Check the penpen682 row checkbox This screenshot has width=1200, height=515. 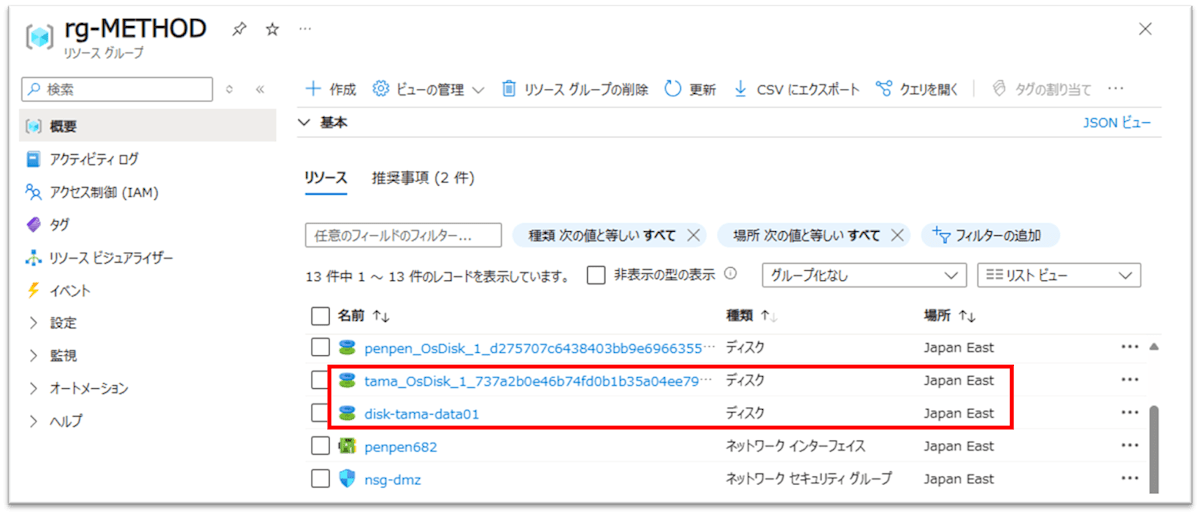[320, 446]
